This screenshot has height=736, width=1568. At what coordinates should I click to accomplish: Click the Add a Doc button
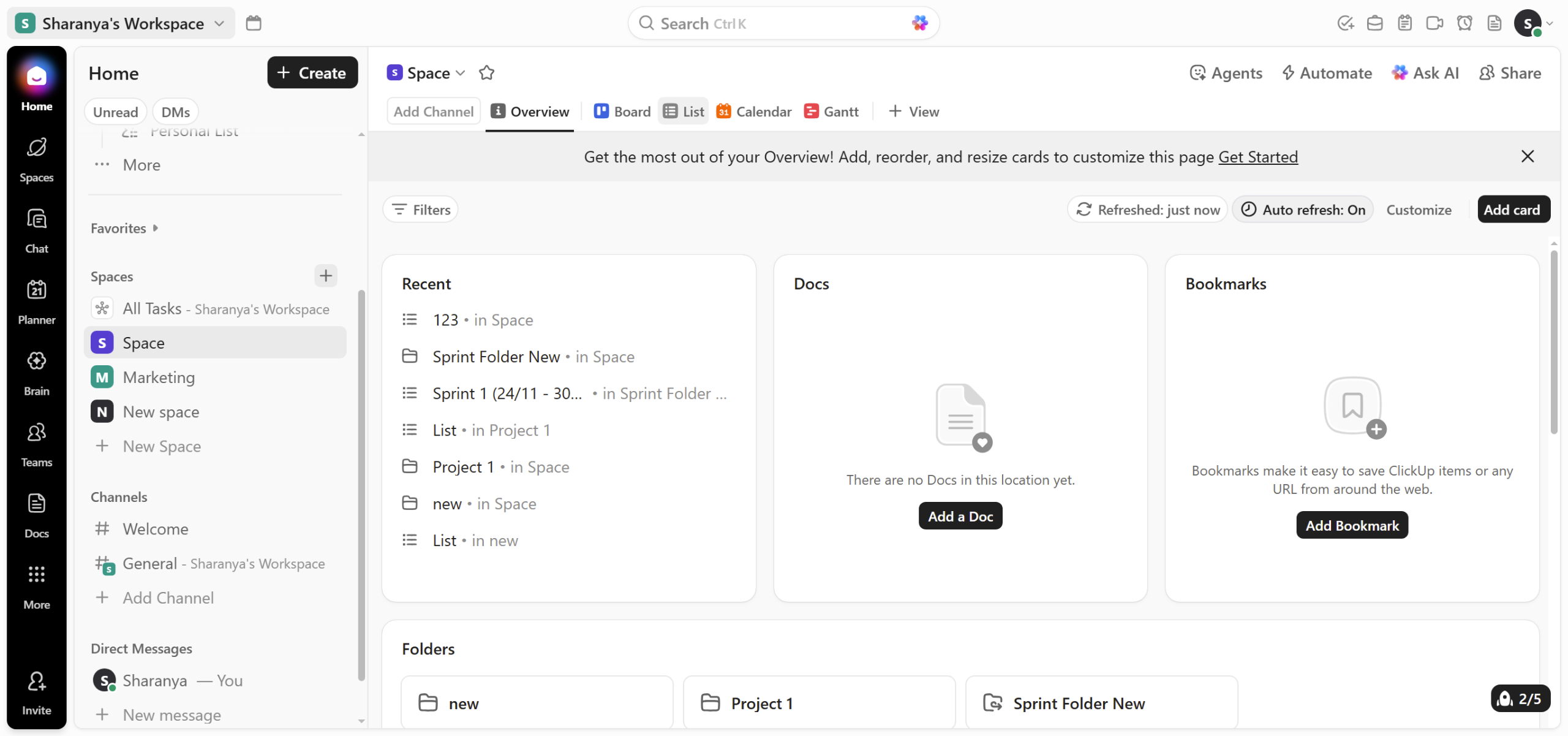[x=960, y=516]
